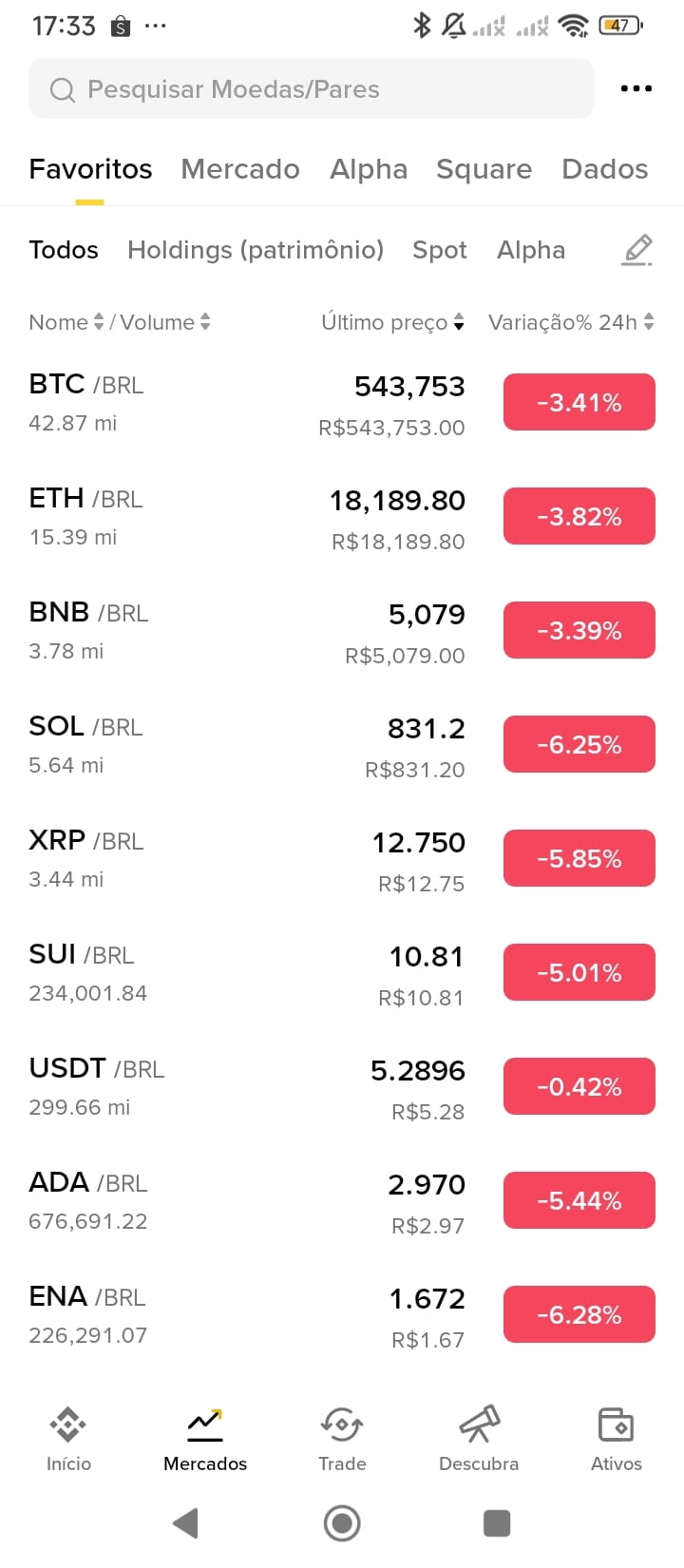Open the three-dot more options menu
The image size is (684, 1568).
tap(636, 88)
